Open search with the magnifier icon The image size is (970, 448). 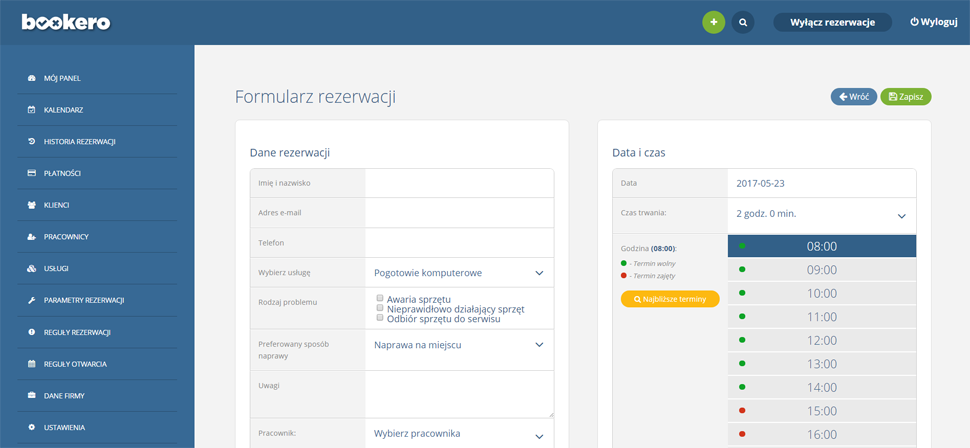743,22
